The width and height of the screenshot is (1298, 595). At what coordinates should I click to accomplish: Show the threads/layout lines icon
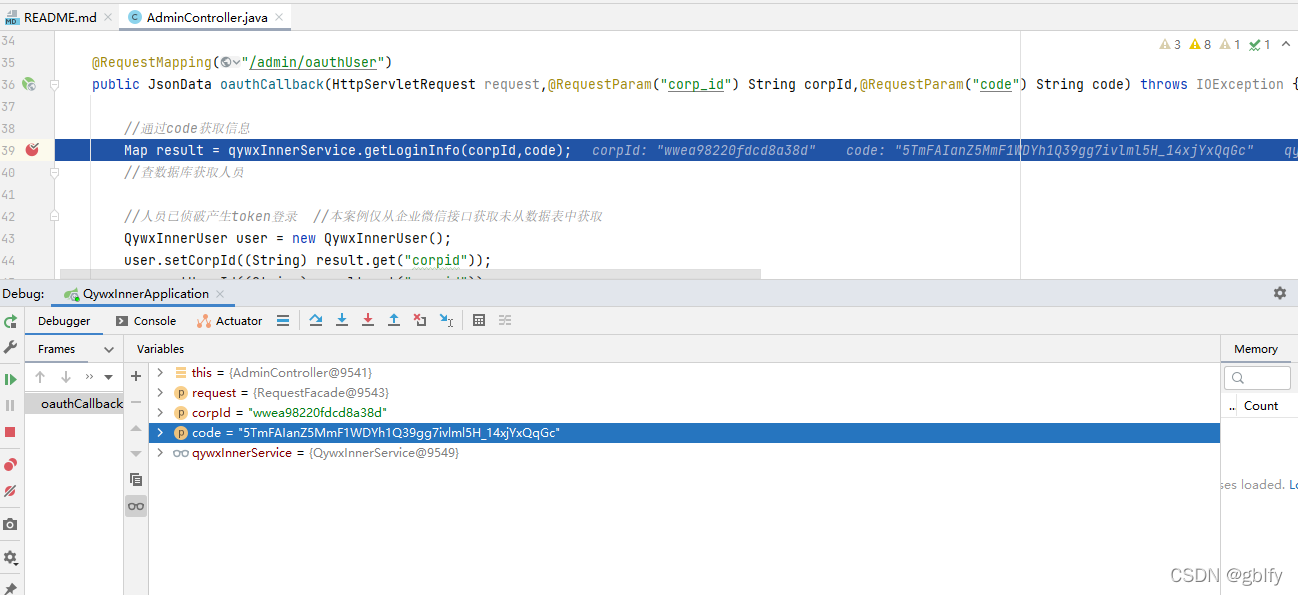283,320
